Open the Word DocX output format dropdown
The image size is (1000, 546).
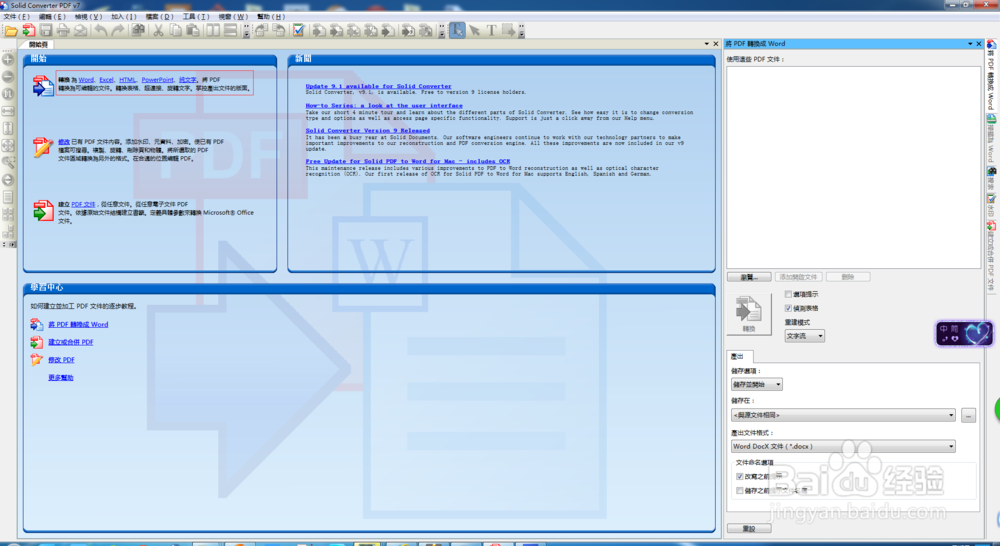click(843, 446)
